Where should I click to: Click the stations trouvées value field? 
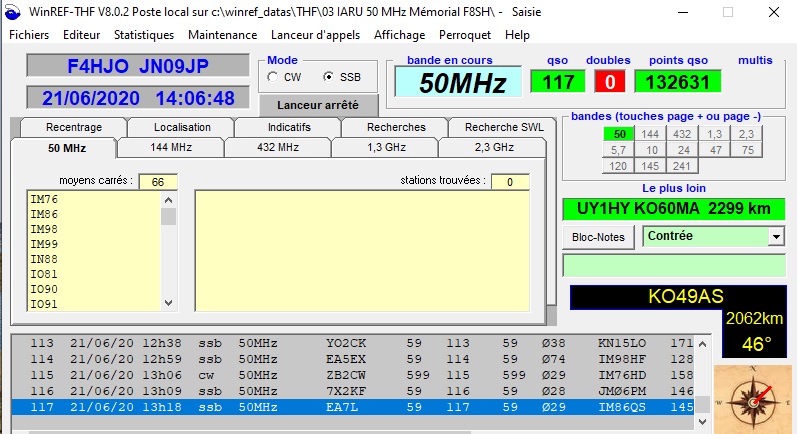(510, 182)
